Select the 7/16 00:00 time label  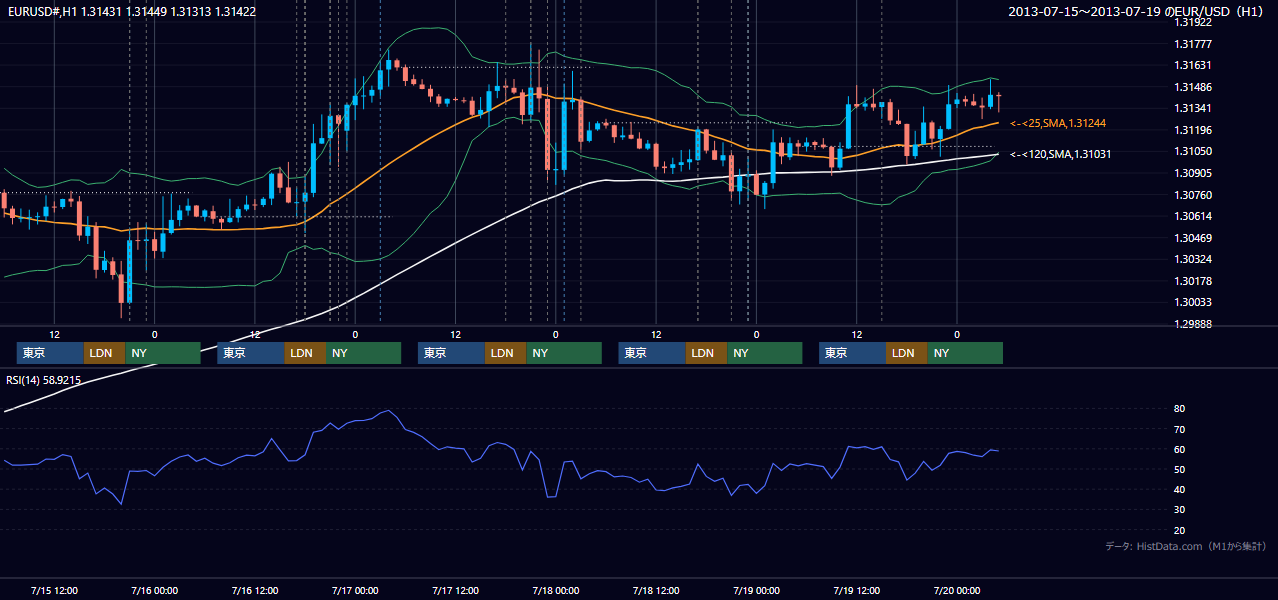(x=155, y=590)
